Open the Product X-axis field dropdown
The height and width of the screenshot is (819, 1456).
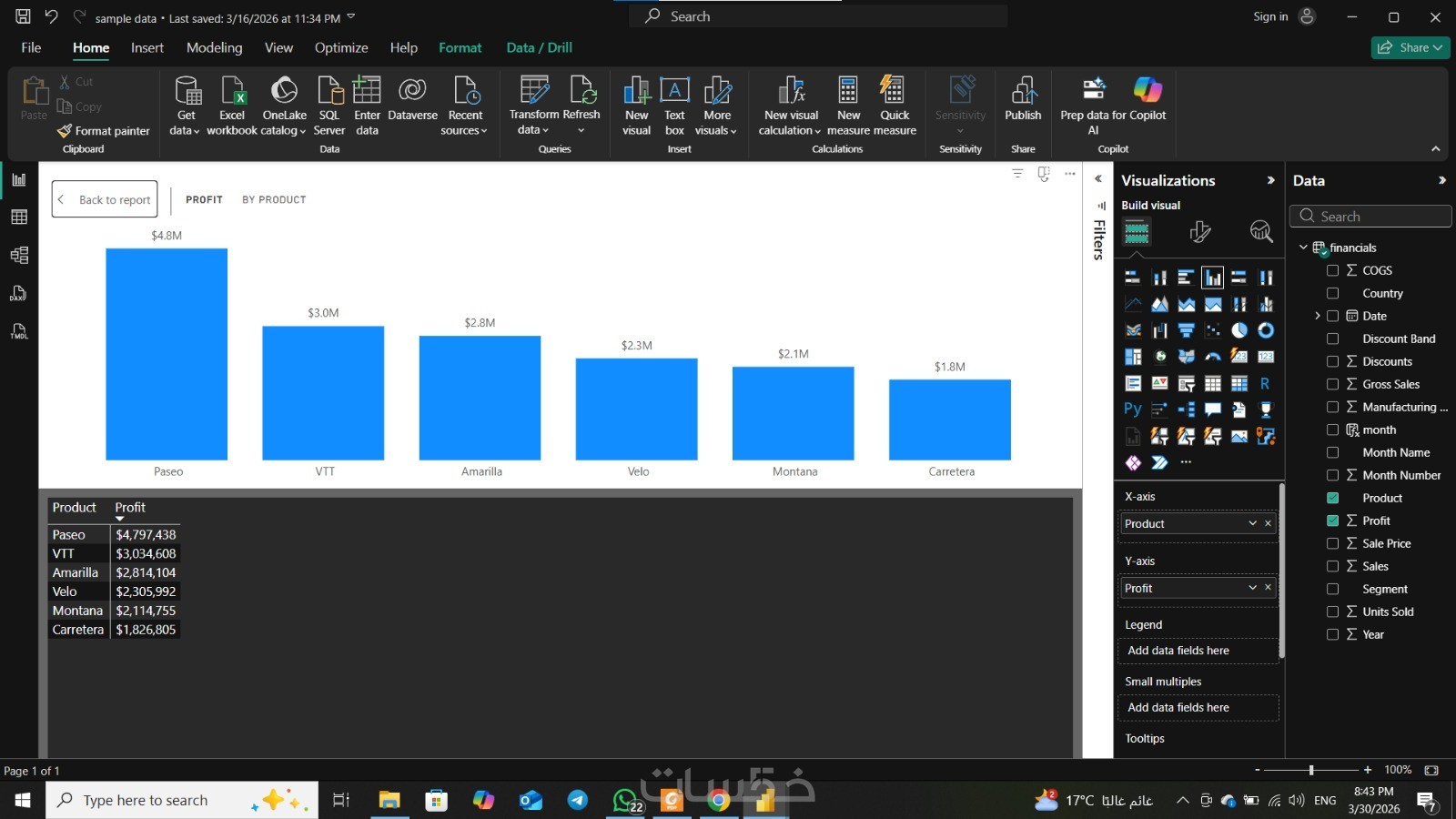pyautogui.click(x=1252, y=523)
